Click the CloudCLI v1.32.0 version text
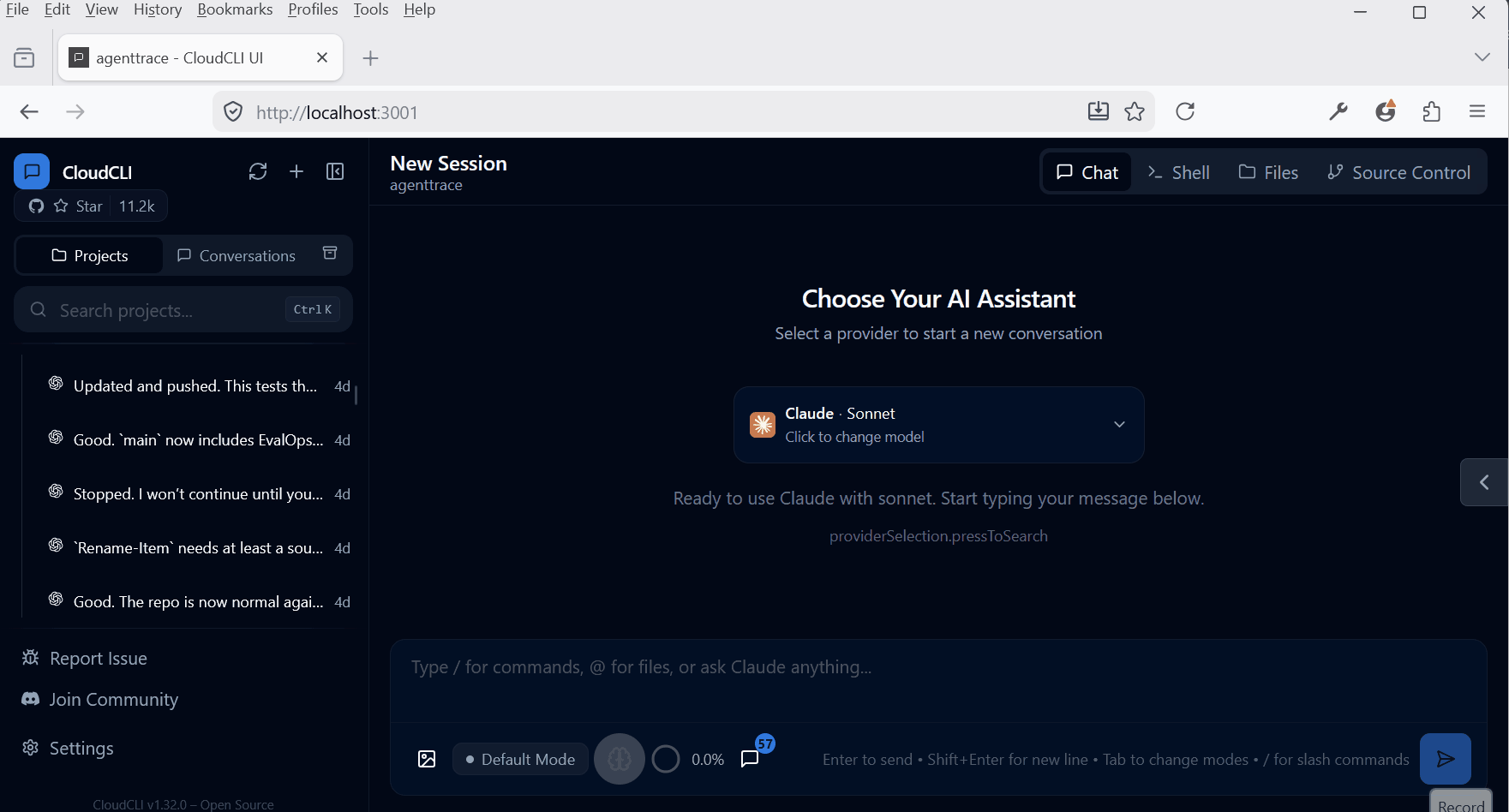 point(183,804)
